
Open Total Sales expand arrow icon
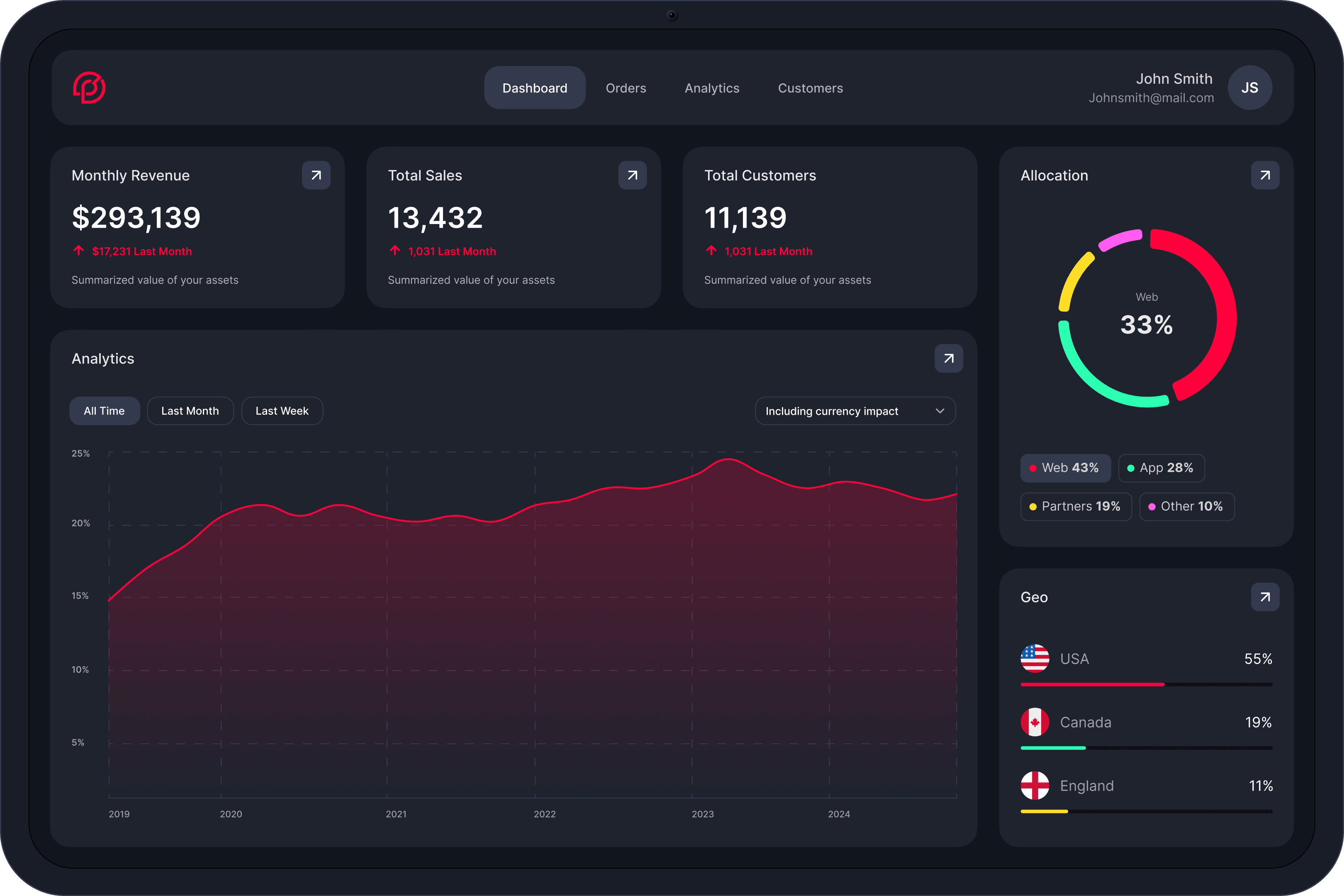tap(632, 175)
